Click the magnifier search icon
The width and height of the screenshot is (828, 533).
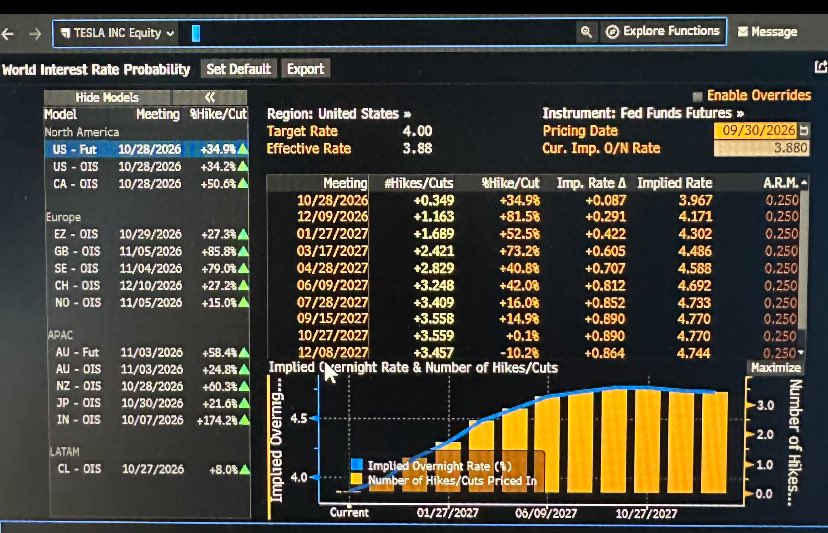tap(586, 32)
